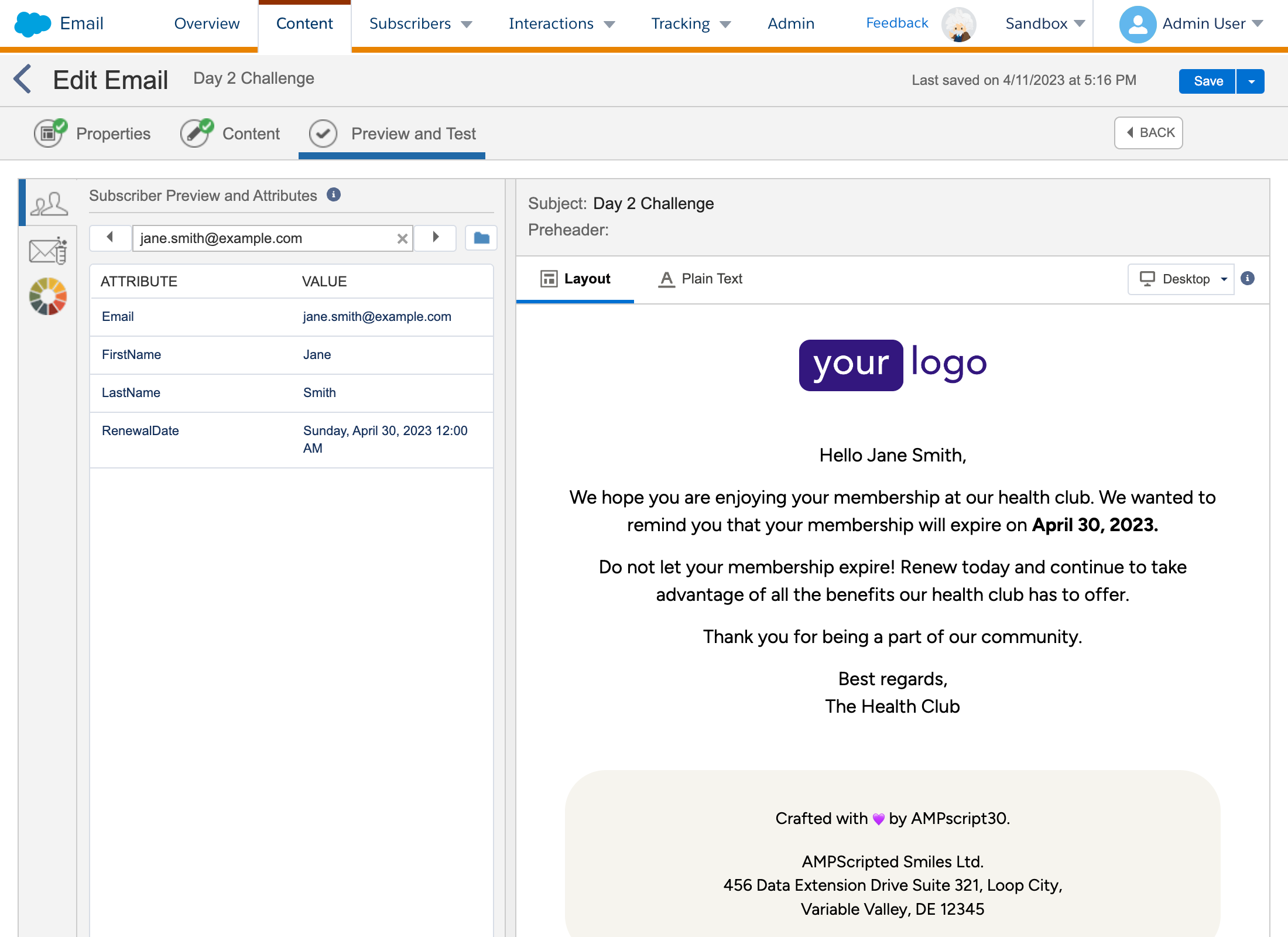Click info icon next to Subscriber Preview and Attributes

coord(334,195)
